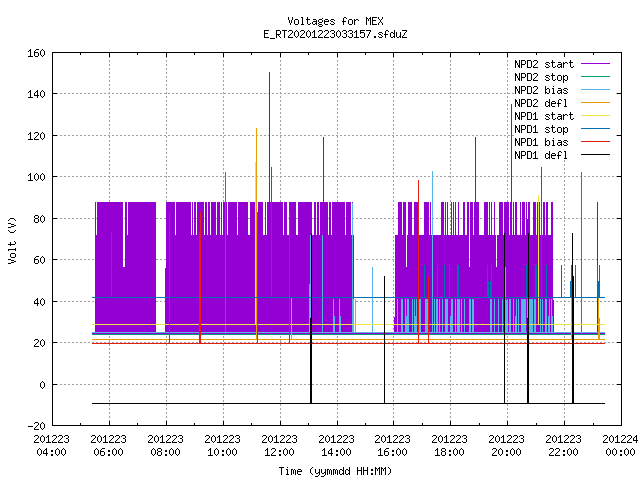Click x-axis tick 201224 00:00
640x480 pixels.
coord(620,446)
